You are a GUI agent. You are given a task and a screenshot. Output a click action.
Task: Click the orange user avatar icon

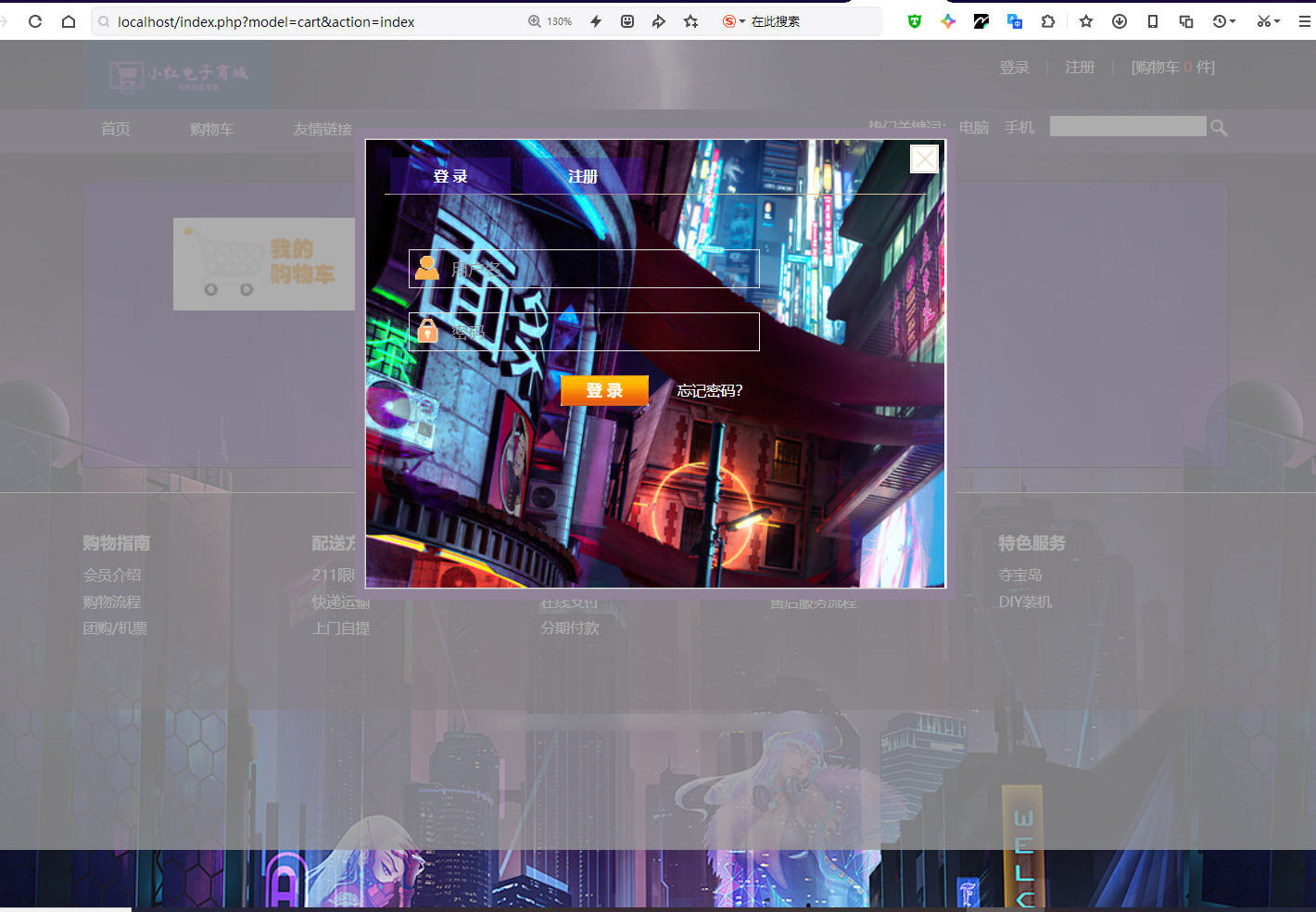coord(427,268)
